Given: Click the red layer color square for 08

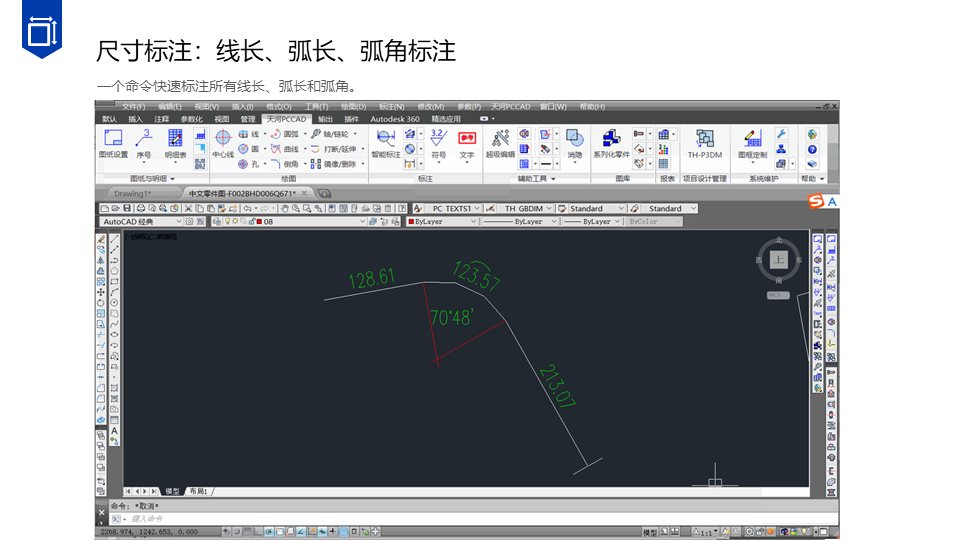Looking at the screenshot, I should click(260, 222).
